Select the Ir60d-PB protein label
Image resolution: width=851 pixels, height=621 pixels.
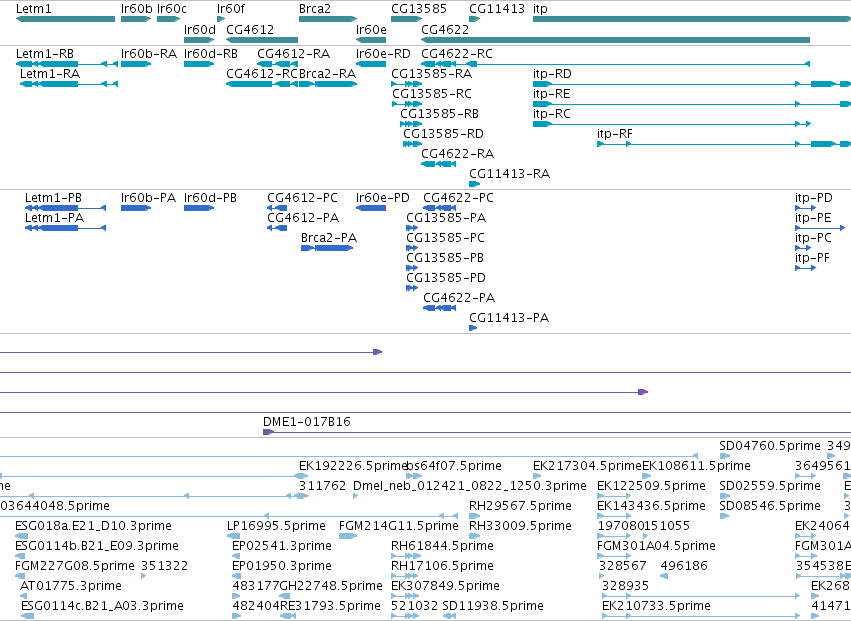pos(211,198)
